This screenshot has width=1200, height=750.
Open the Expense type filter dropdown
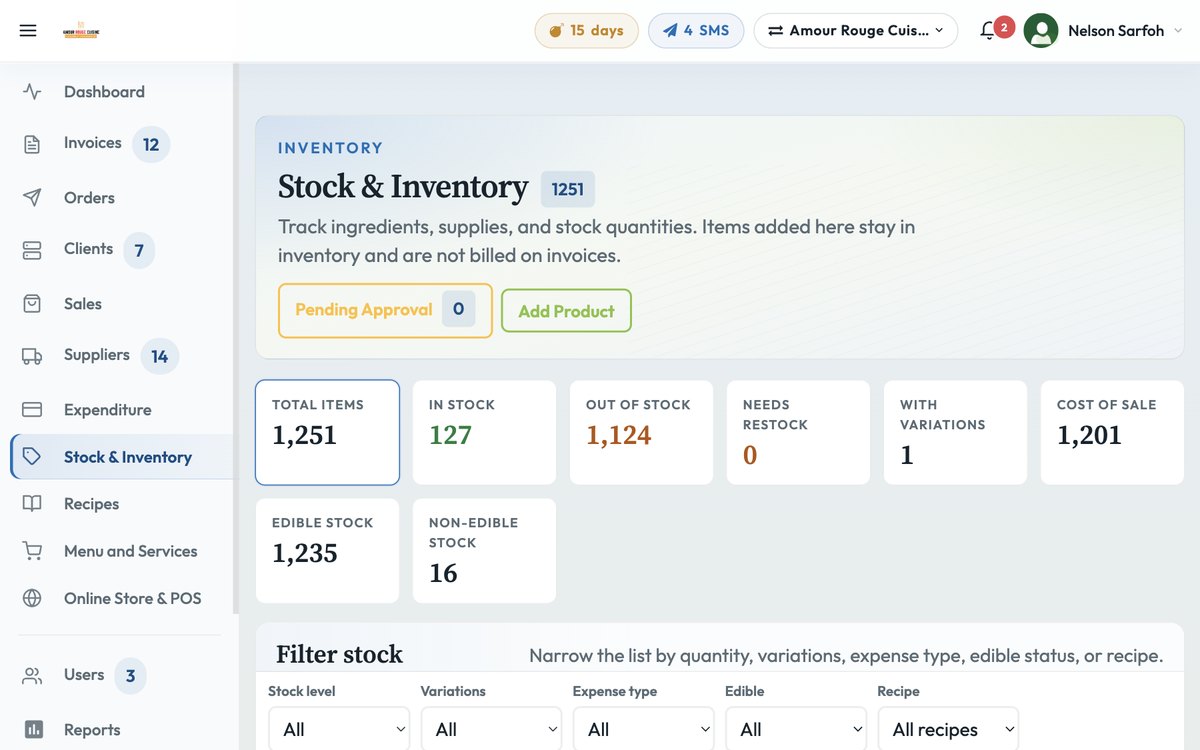643,730
